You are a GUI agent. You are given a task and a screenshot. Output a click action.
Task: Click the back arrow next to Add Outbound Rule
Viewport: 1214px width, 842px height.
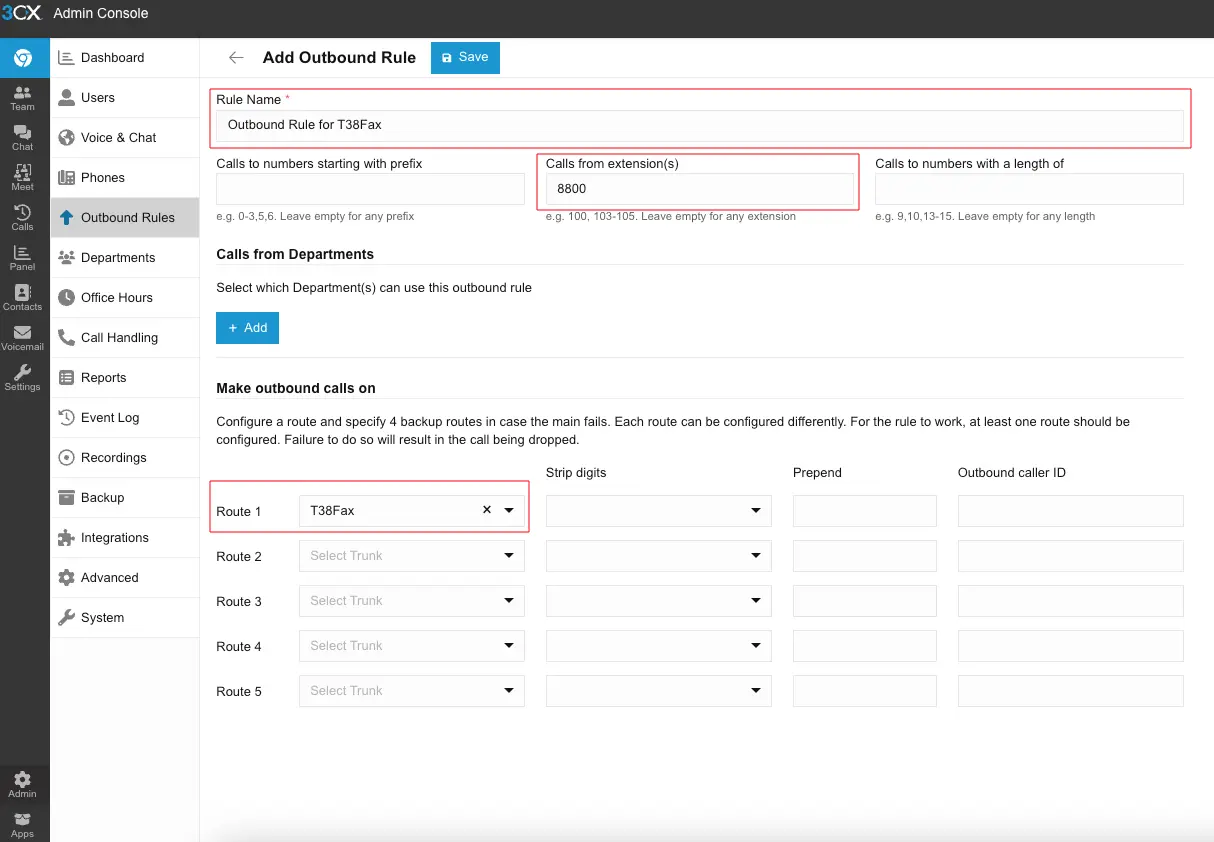coord(236,58)
